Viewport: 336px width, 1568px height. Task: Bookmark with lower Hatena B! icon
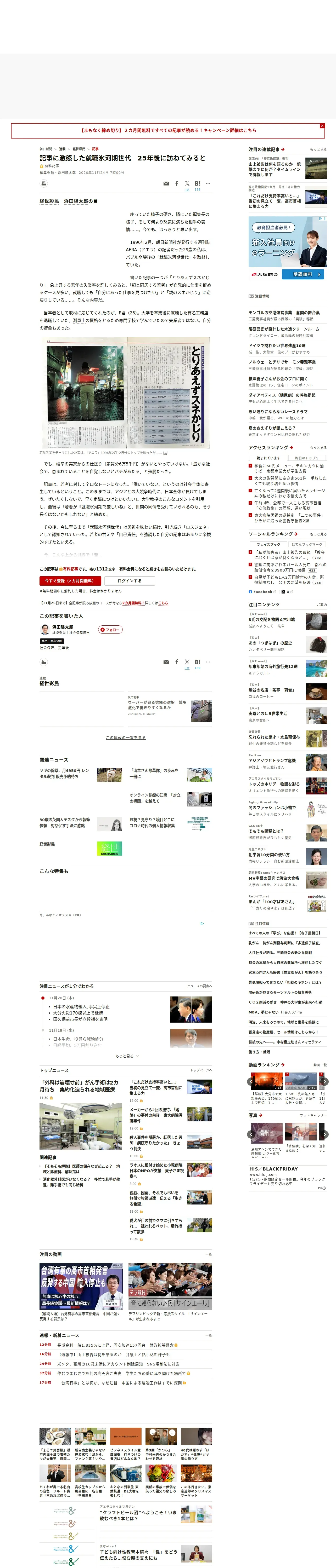tap(198, 662)
